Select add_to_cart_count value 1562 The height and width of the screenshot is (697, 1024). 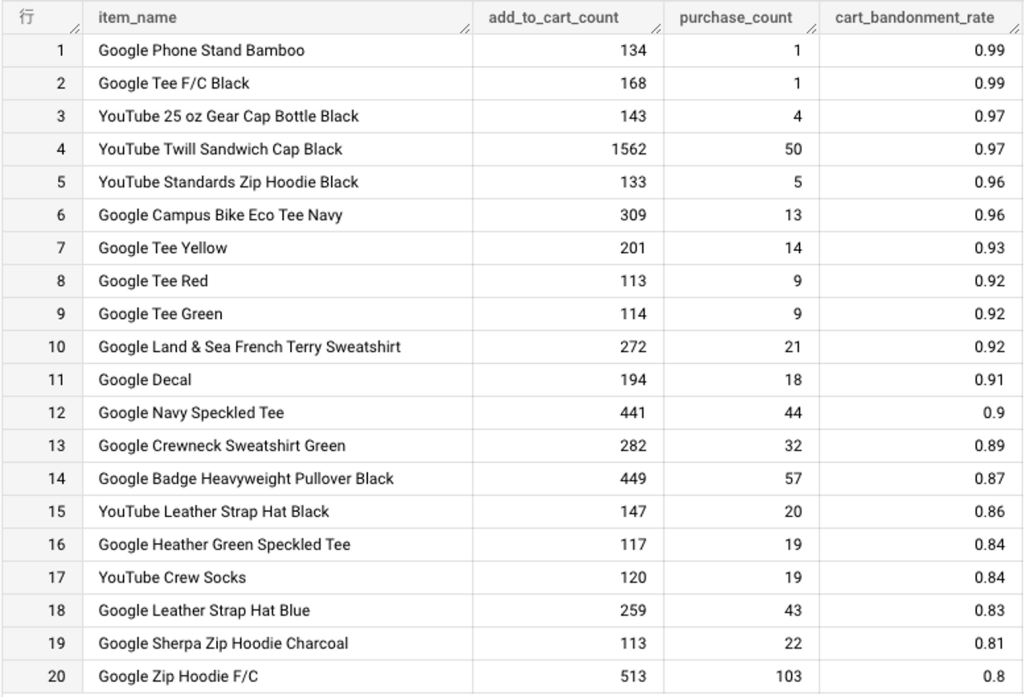tap(568, 149)
